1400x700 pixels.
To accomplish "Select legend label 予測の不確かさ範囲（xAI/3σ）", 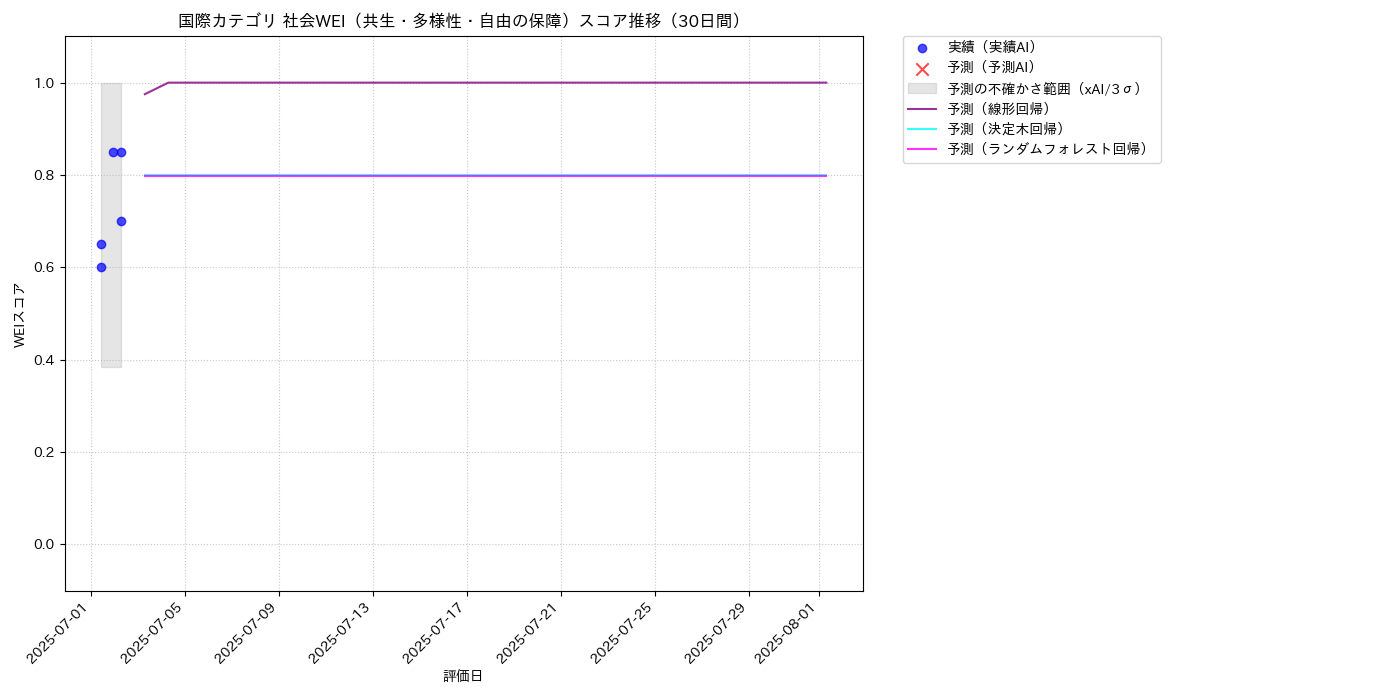I will click(x=1045, y=89).
